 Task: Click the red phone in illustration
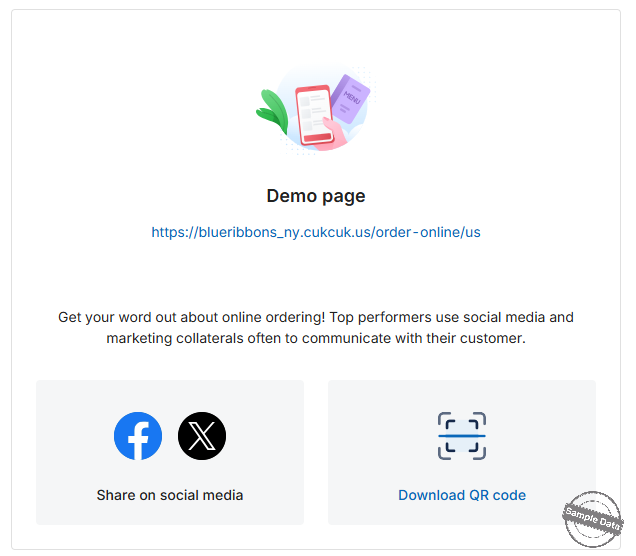[x=314, y=115]
